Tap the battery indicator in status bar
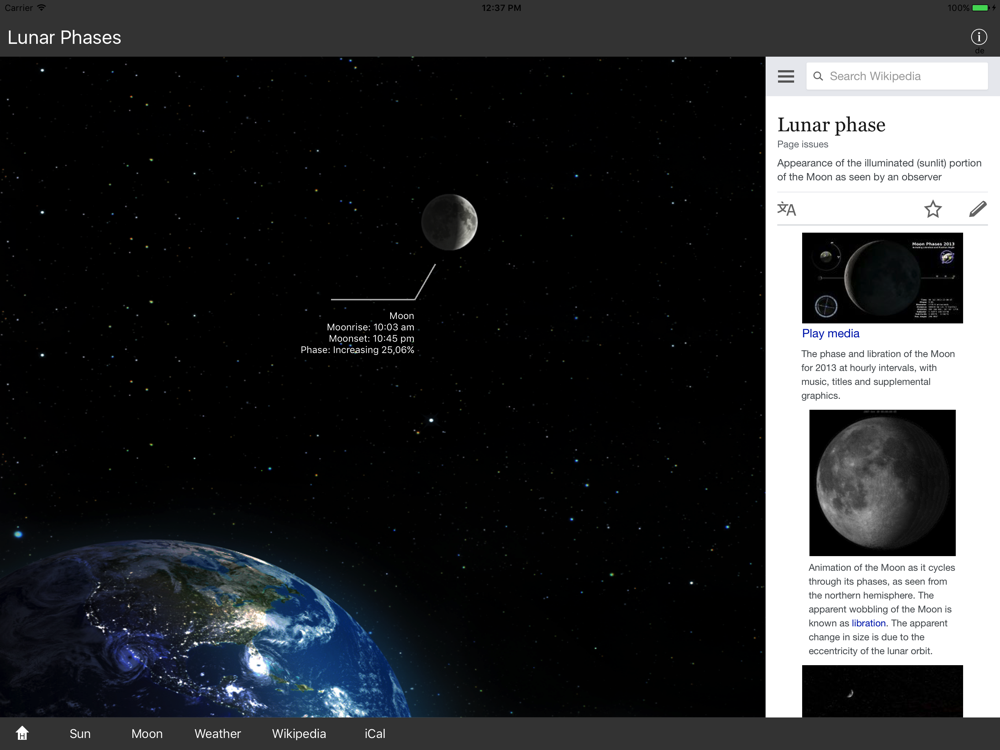1000x750 pixels. 980,8
